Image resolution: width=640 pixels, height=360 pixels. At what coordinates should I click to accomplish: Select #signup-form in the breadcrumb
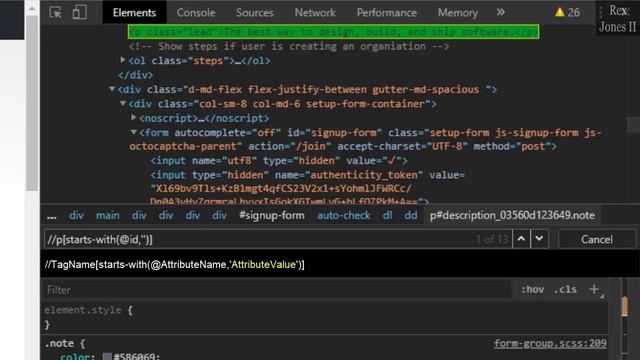point(272,216)
